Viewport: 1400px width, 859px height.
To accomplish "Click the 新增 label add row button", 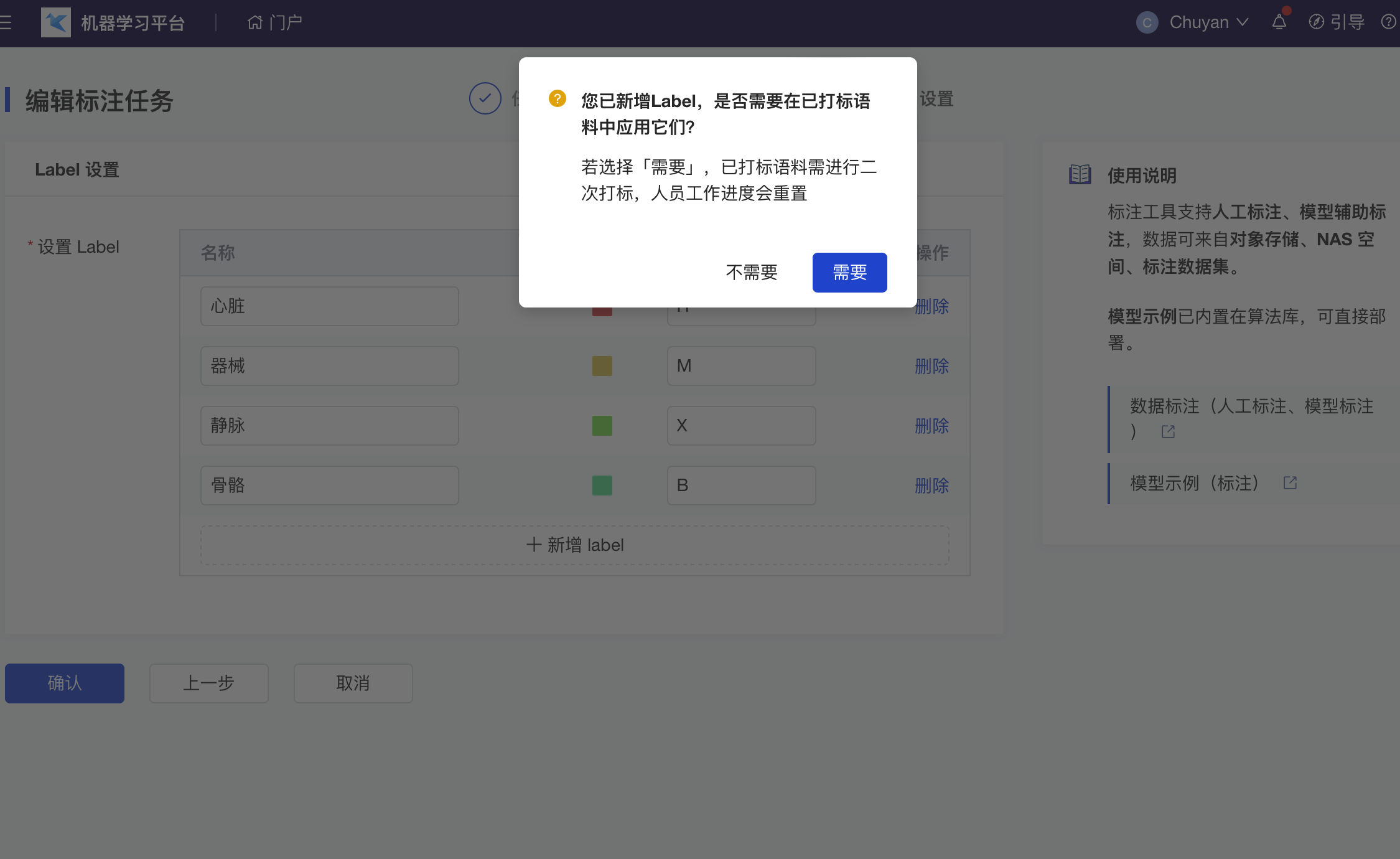I will click(574, 545).
